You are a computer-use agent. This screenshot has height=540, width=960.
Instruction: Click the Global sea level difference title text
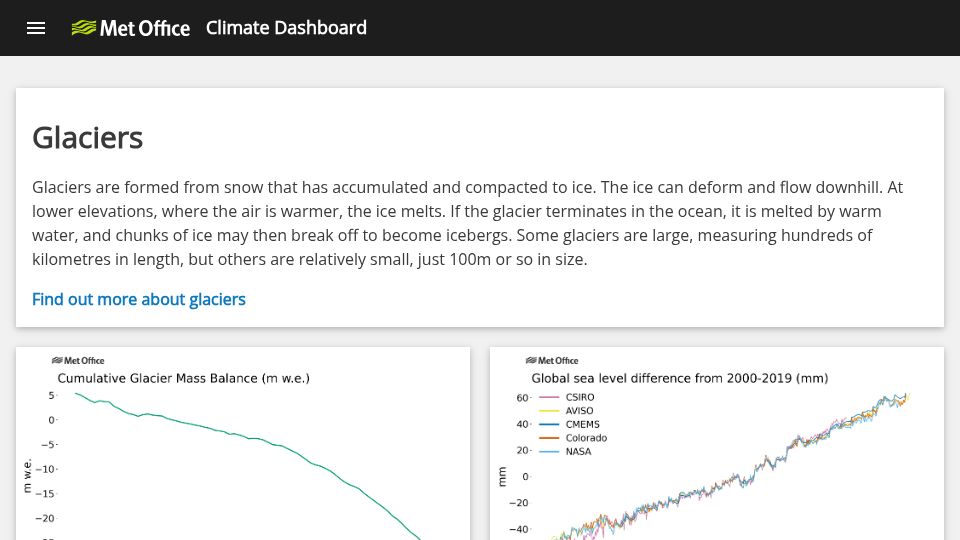680,378
